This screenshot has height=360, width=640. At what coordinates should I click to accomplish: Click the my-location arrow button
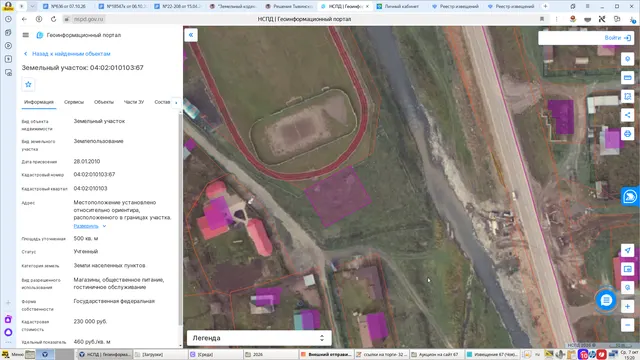coord(627,250)
